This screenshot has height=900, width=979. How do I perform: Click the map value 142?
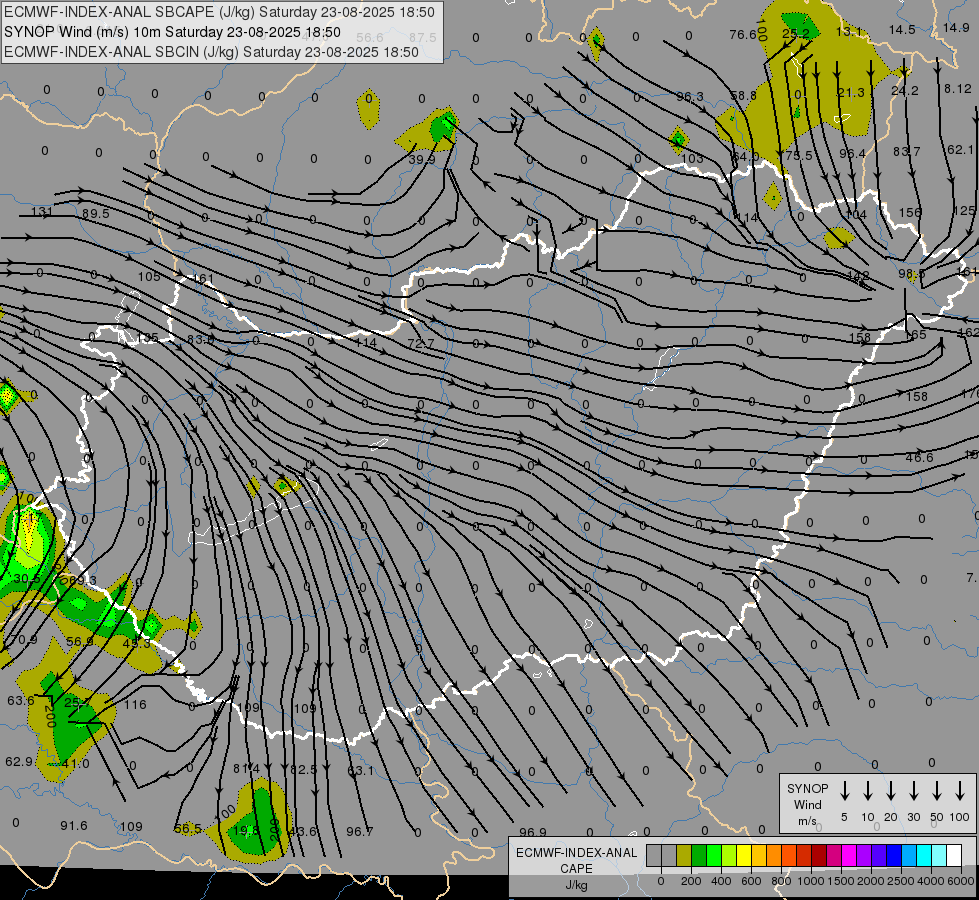858,275
